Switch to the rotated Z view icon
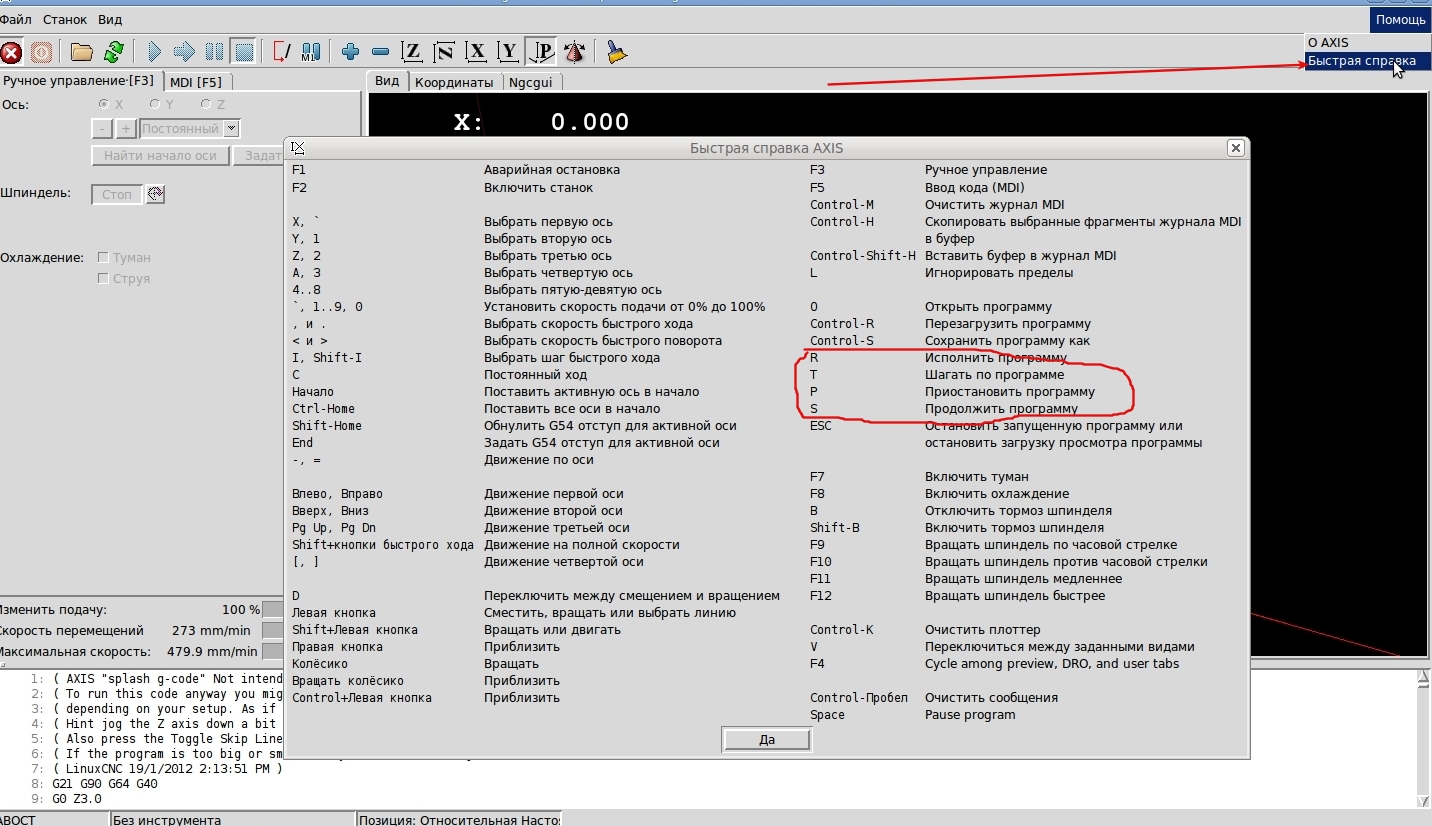The width and height of the screenshot is (1432, 826). pyautogui.click(x=444, y=52)
